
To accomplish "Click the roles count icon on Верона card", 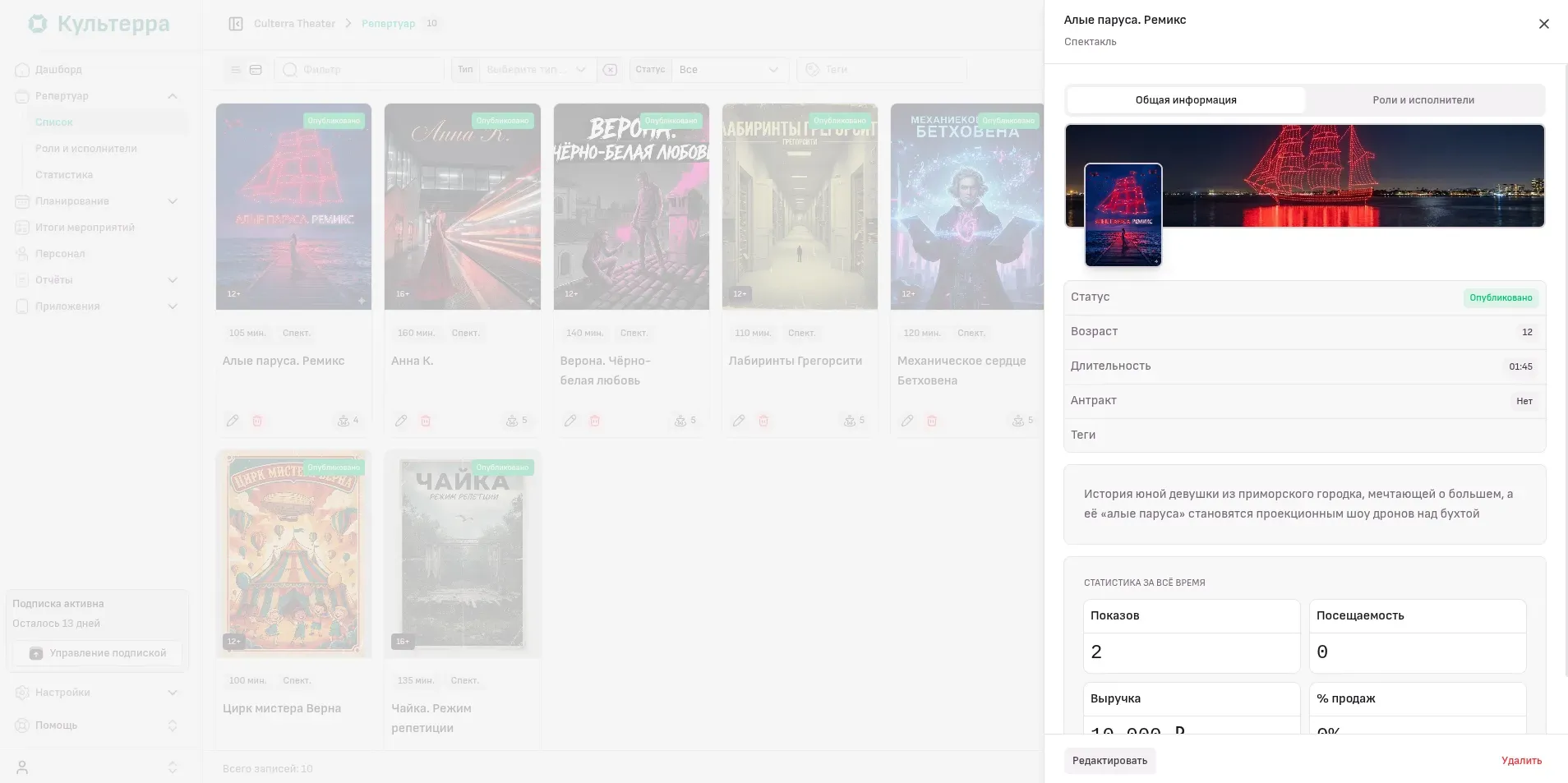I will coord(680,421).
